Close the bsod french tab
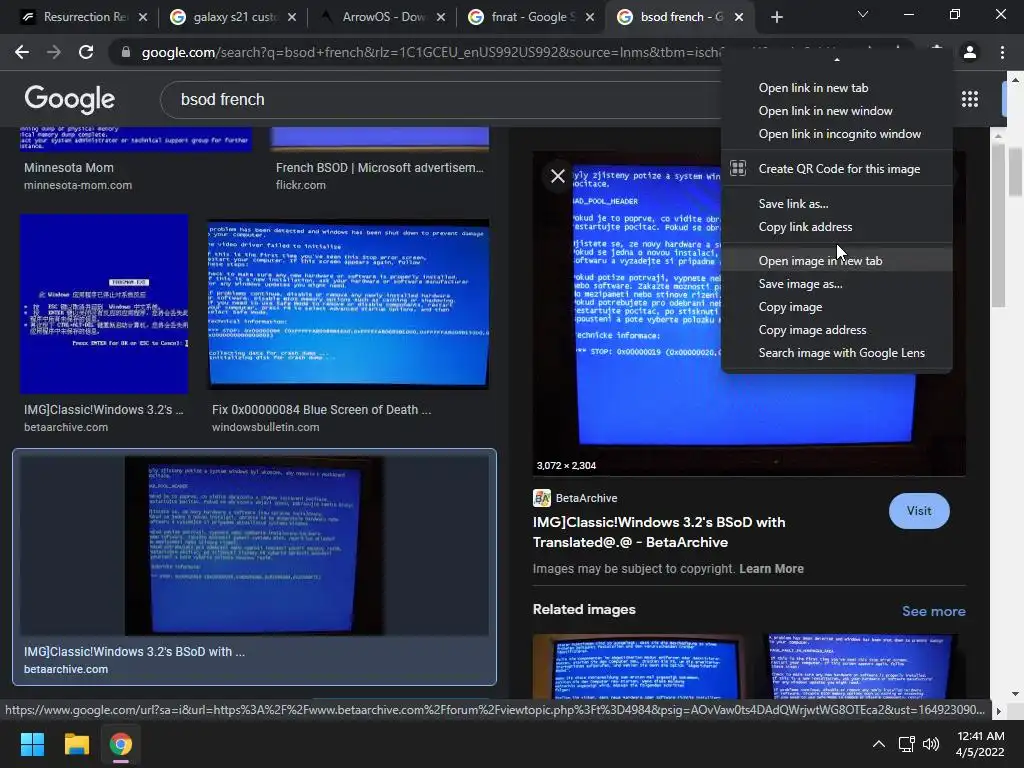 tap(739, 17)
